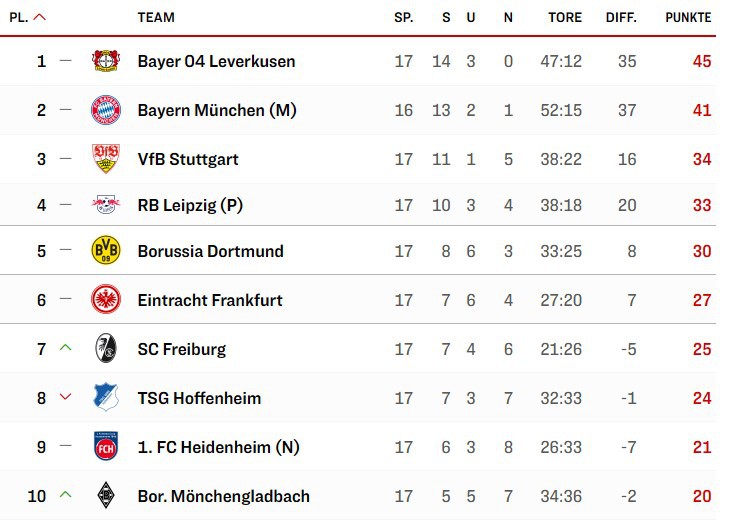This screenshot has height=522, width=734.
Task: Click Hoffenheim's red downward trend arrow
Action: pyautogui.click(x=66, y=398)
